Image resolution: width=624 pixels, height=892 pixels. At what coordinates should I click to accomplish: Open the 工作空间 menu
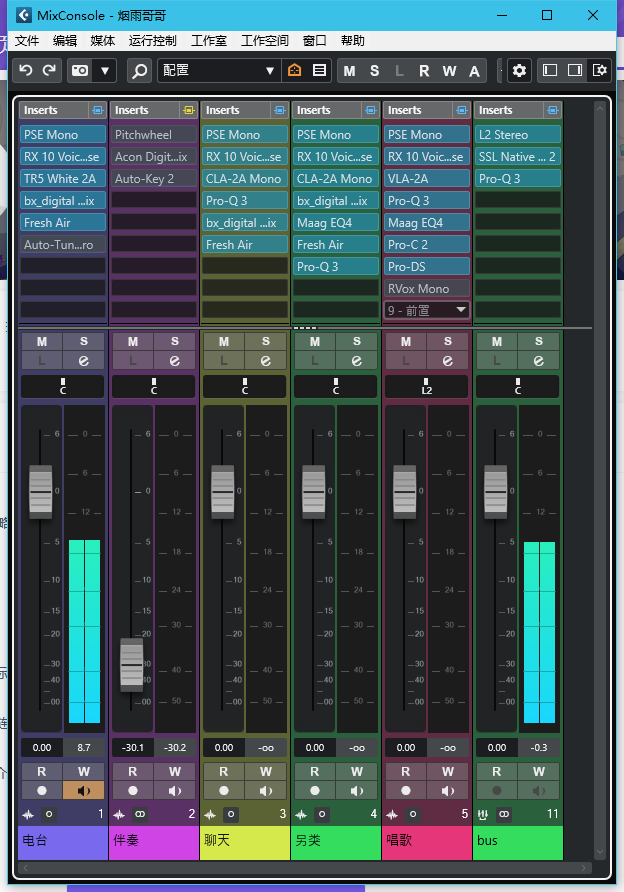pyautogui.click(x=265, y=41)
